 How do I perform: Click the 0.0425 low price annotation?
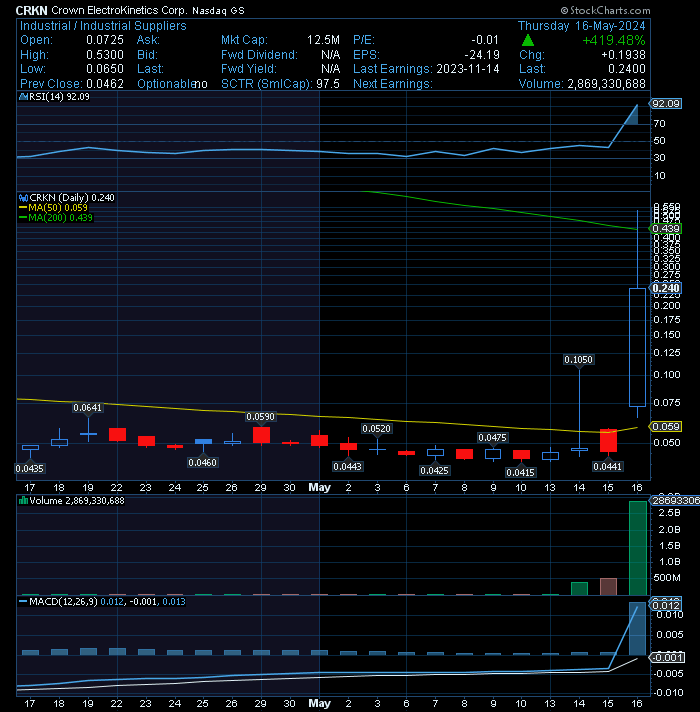(x=434, y=471)
